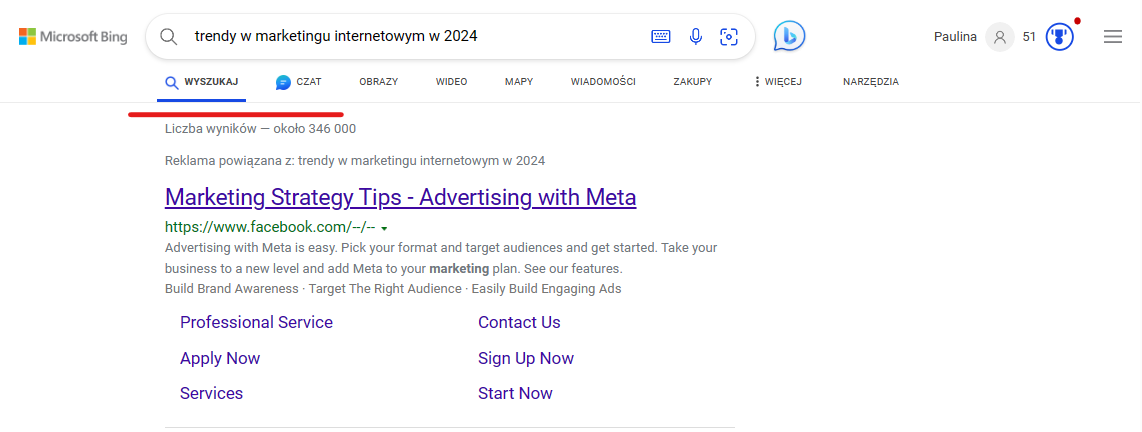The image size is (1142, 432).
Task: Switch to the OBRAZY tab
Action: (x=379, y=82)
